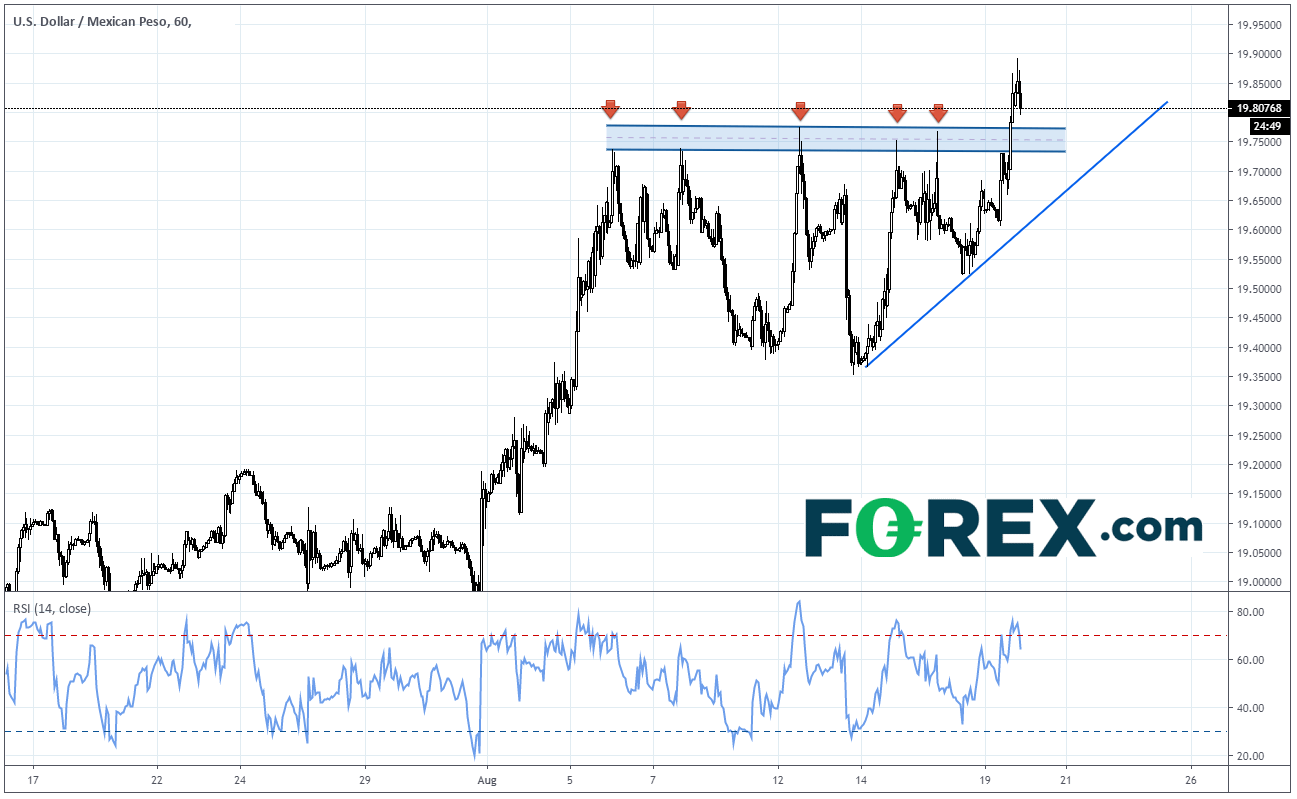The image size is (1297, 799).
Task: Click the date label 26 on time axis
Action: 1190,779
